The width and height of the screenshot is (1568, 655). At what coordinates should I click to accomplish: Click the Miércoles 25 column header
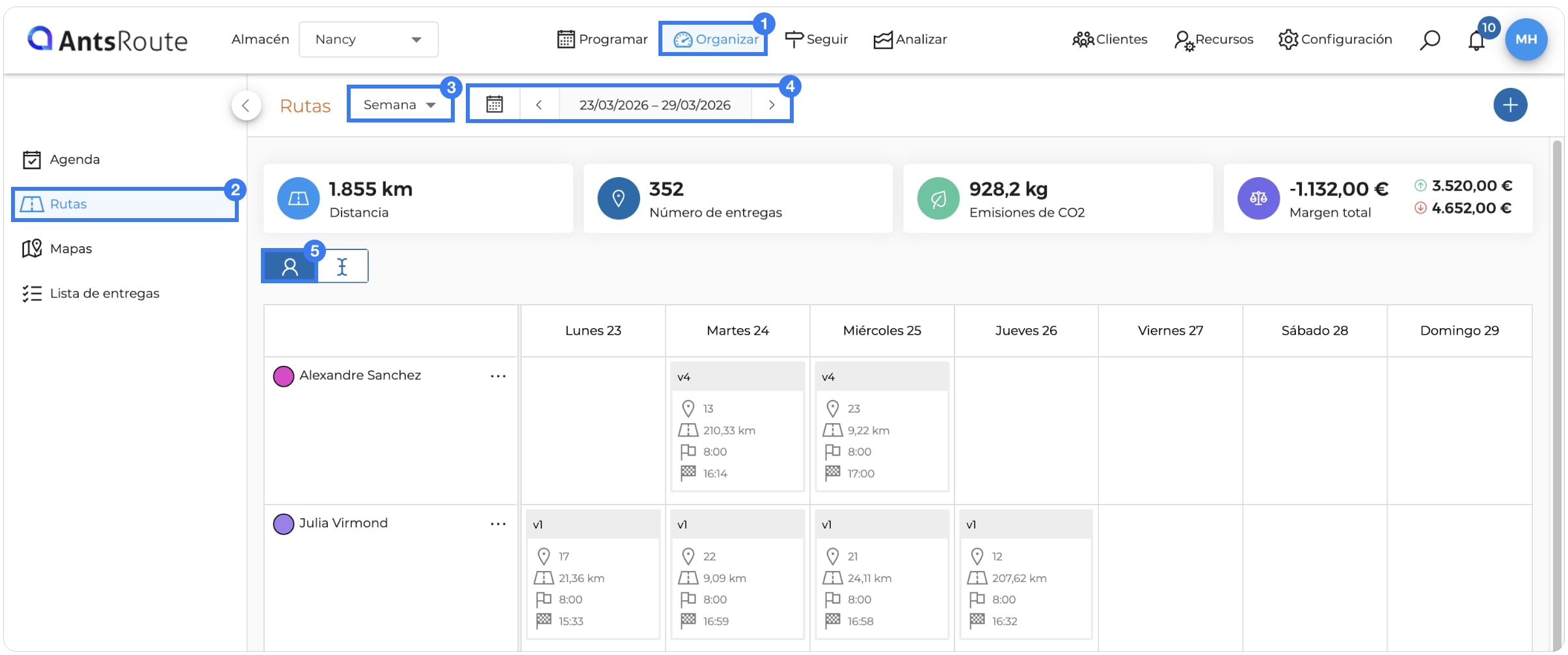(x=882, y=331)
